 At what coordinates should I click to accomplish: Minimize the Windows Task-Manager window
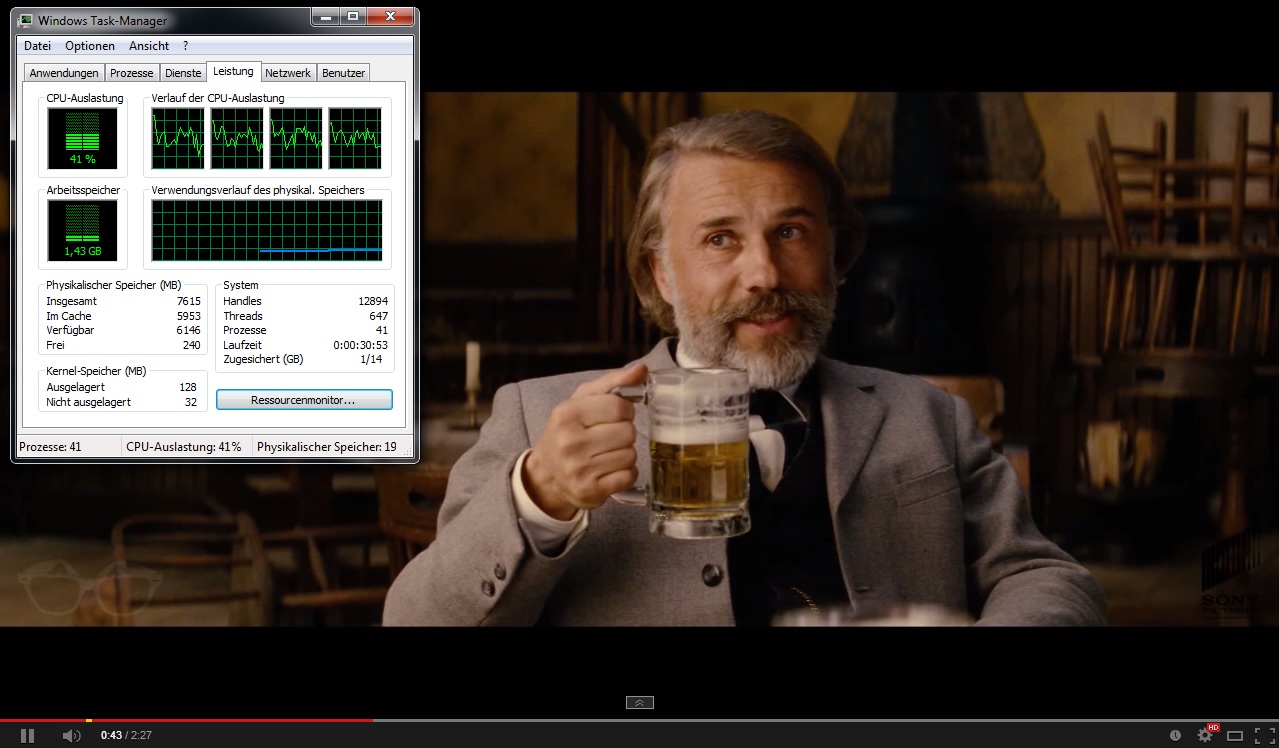pyautogui.click(x=325, y=17)
